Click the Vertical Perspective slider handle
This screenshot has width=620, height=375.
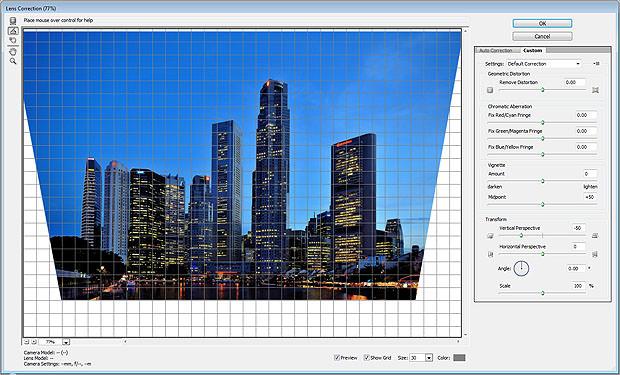521,235
